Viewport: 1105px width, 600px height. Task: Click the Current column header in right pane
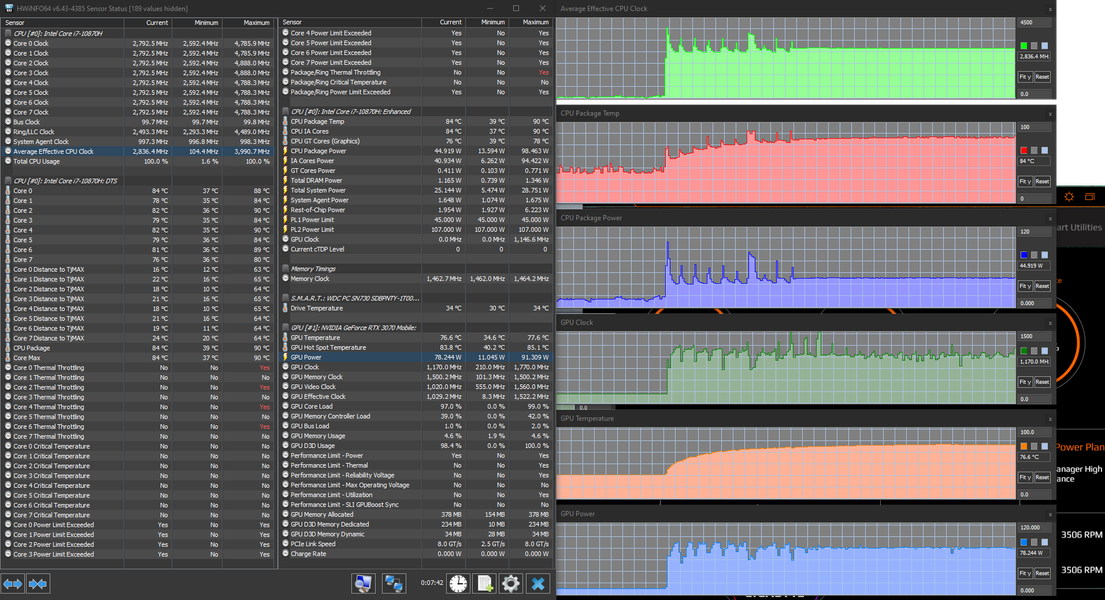[443, 23]
